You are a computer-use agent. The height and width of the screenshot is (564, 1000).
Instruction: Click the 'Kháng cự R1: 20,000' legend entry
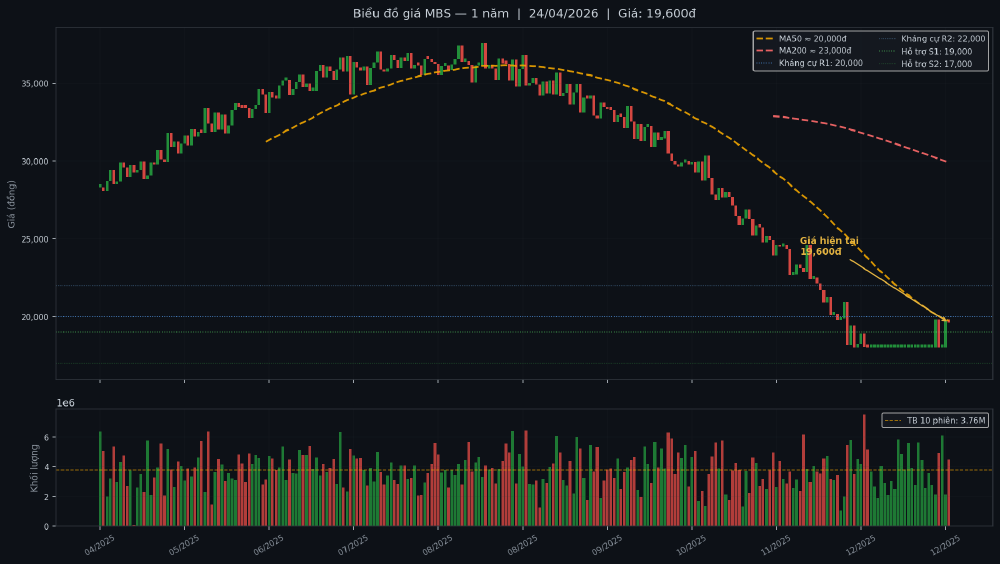809,63
